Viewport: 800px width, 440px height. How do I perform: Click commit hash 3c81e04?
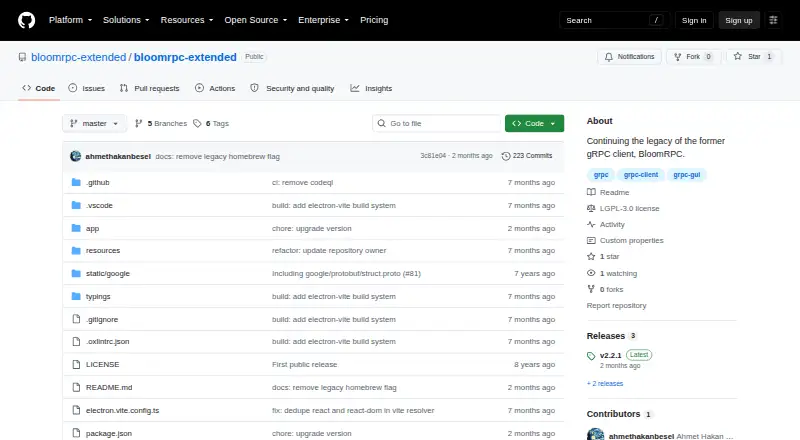(x=433, y=156)
